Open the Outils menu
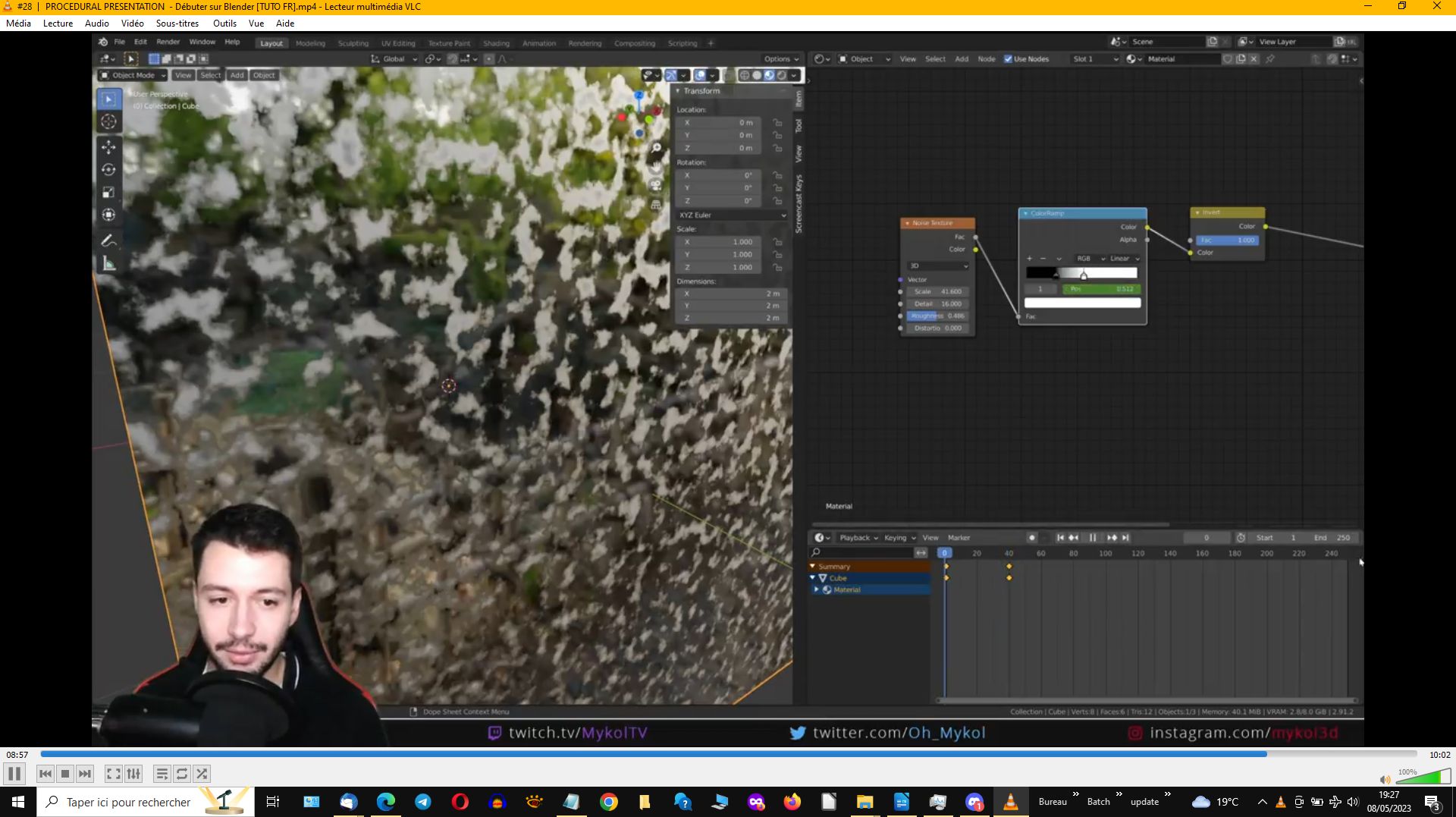 (x=224, y=24)
